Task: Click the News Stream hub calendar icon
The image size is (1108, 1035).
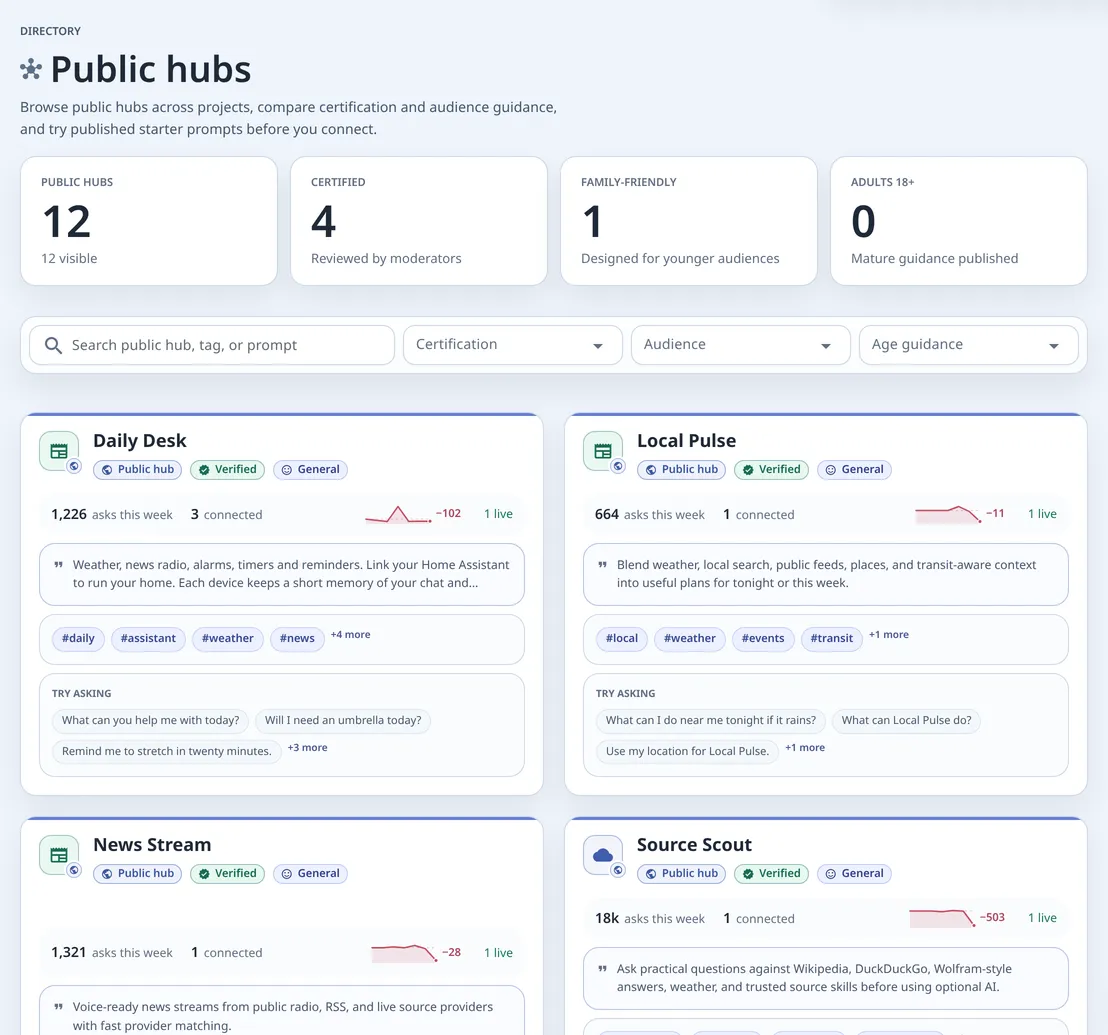Action: [59, 855]
